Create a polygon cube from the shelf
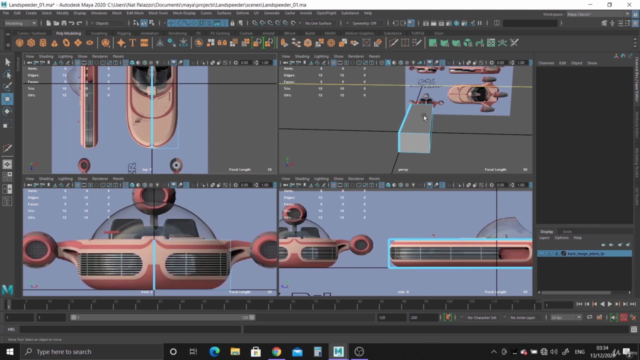Image resolution: width=640 pixels, height=360 pixels. 31,43
